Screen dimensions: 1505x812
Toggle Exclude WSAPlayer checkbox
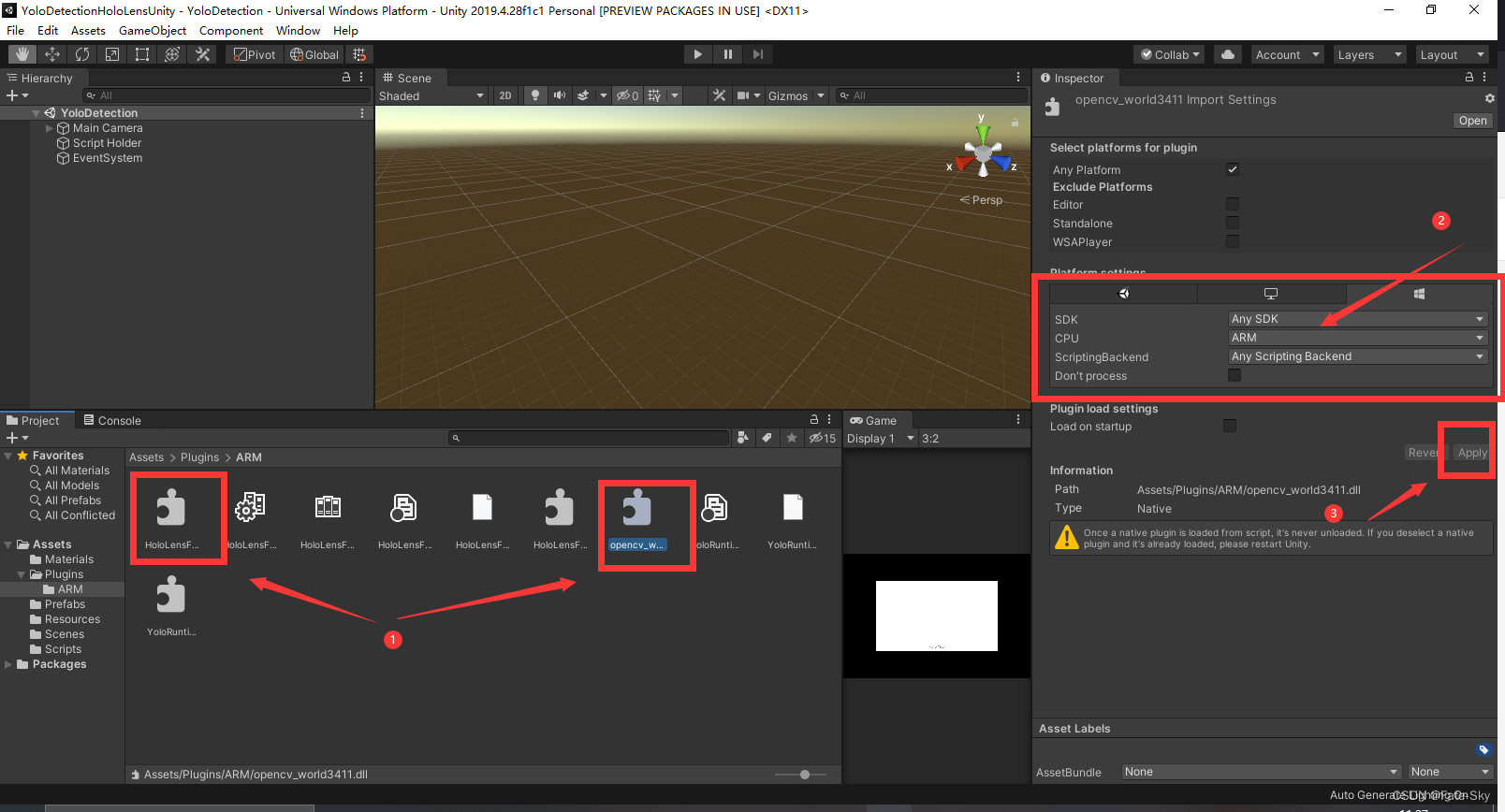[1233, 241]
